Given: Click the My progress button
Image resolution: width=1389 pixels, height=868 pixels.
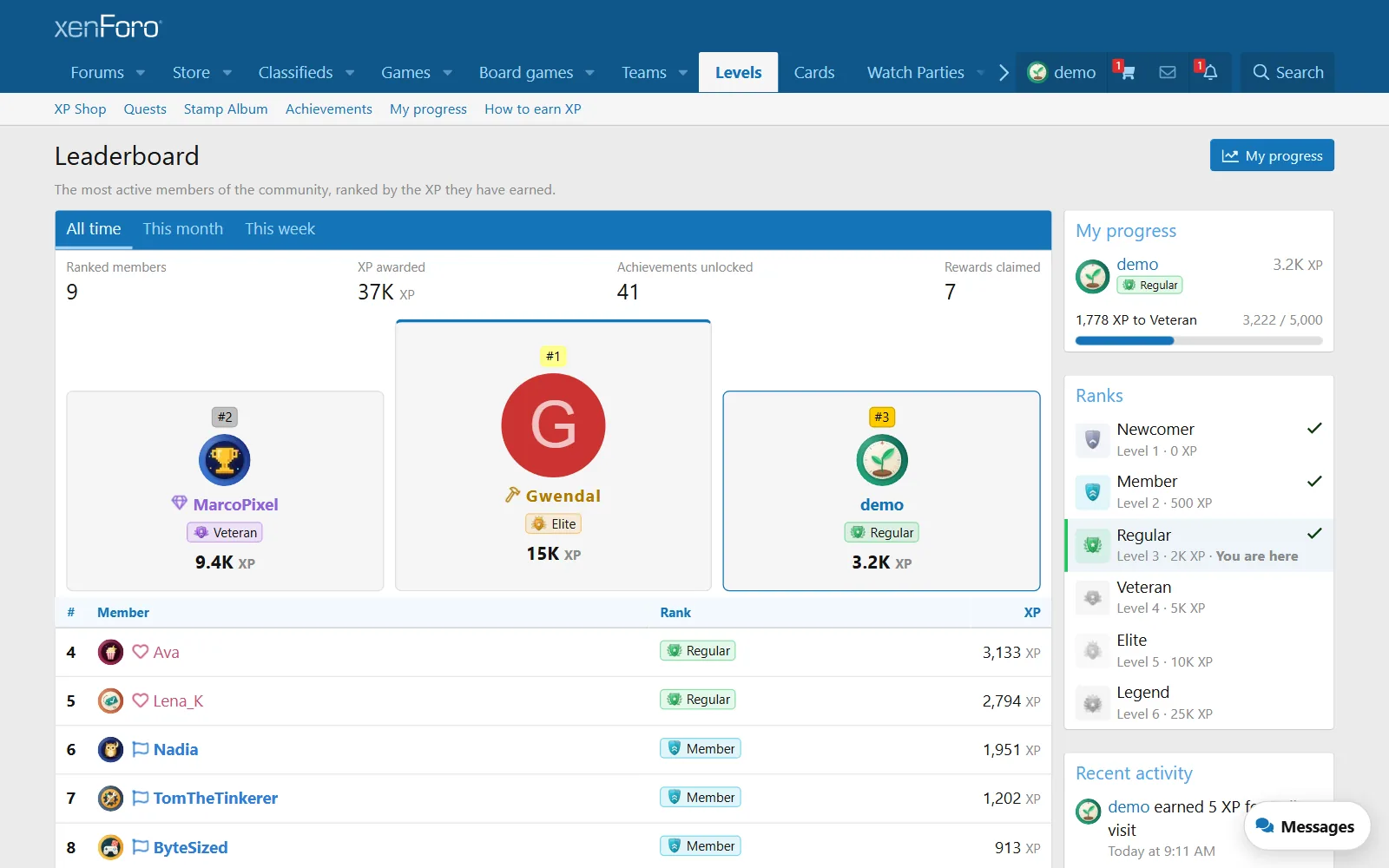Looking at the screenshot, I should [x=1272, y=155].
